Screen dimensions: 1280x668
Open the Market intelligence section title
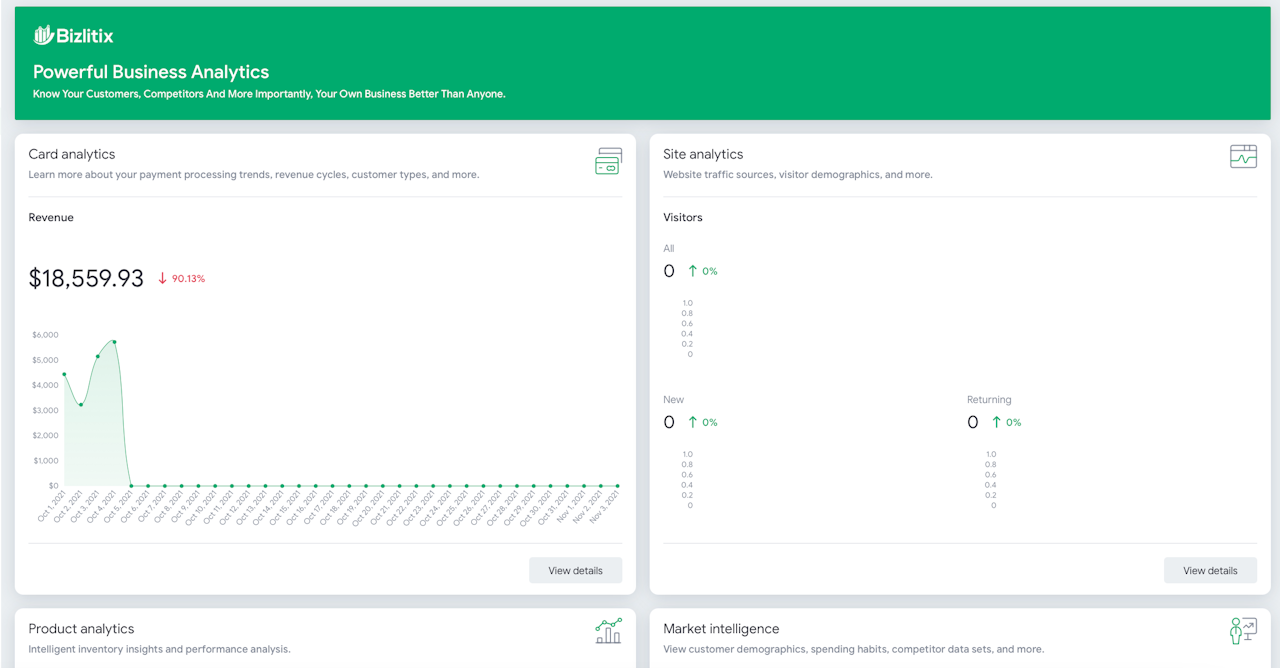click(x=721, y=629)
